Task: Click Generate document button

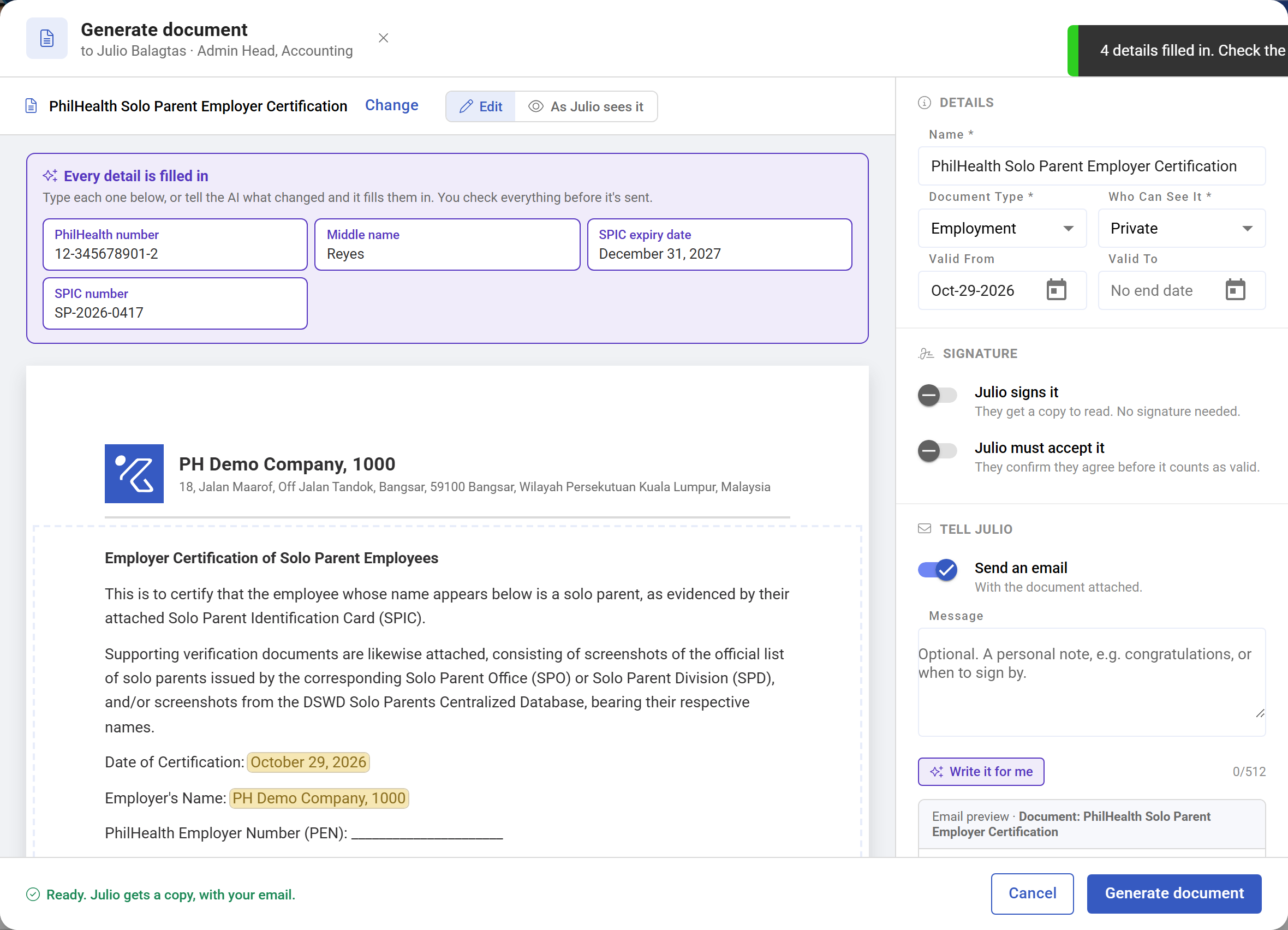Action: coord(1174,893)
